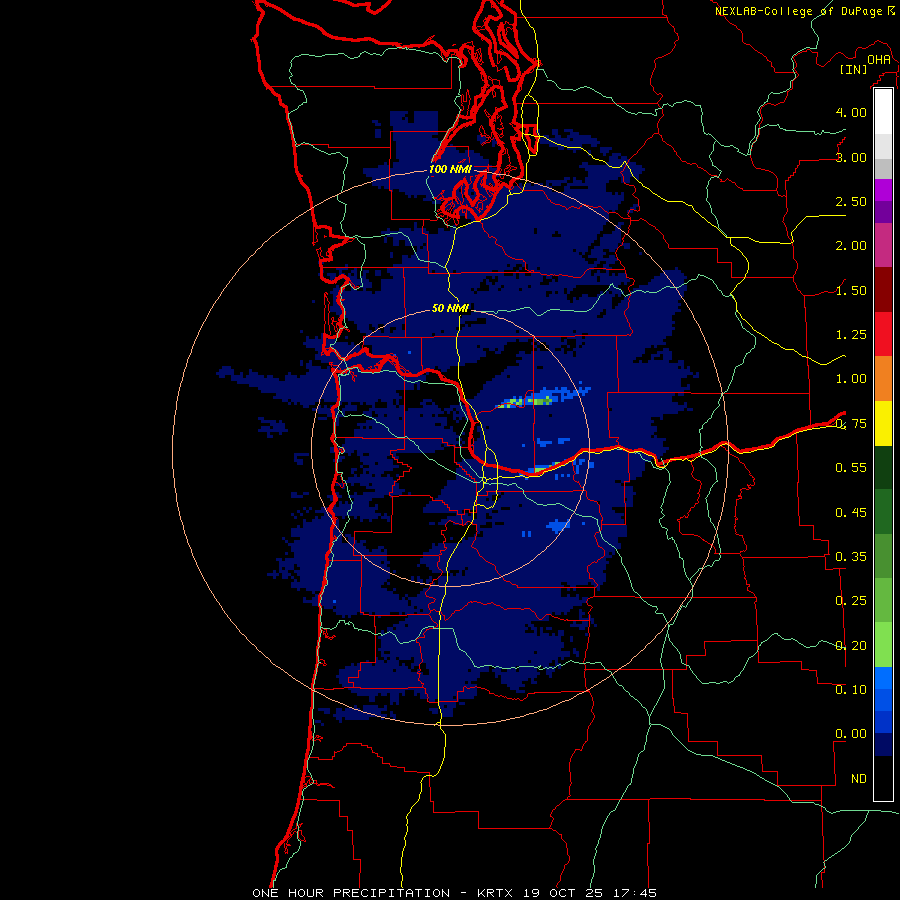Click the 3.00 legend value
Image resolution: width=900 pixels, height=900 pixels.
851,157
